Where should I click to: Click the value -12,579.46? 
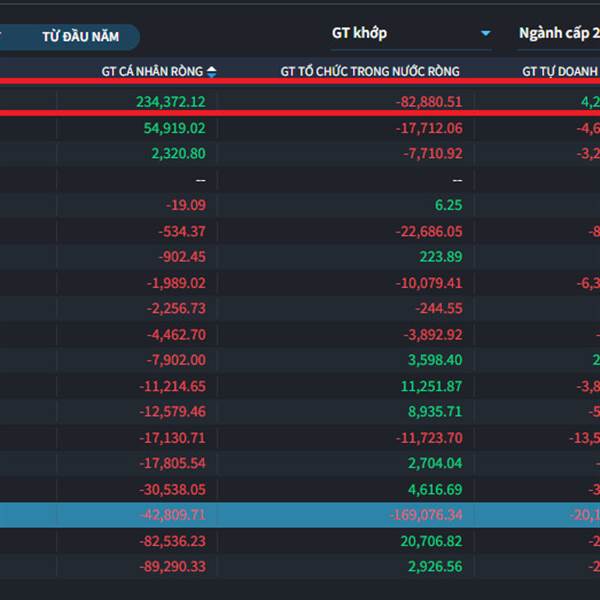[x=173, y=412]
